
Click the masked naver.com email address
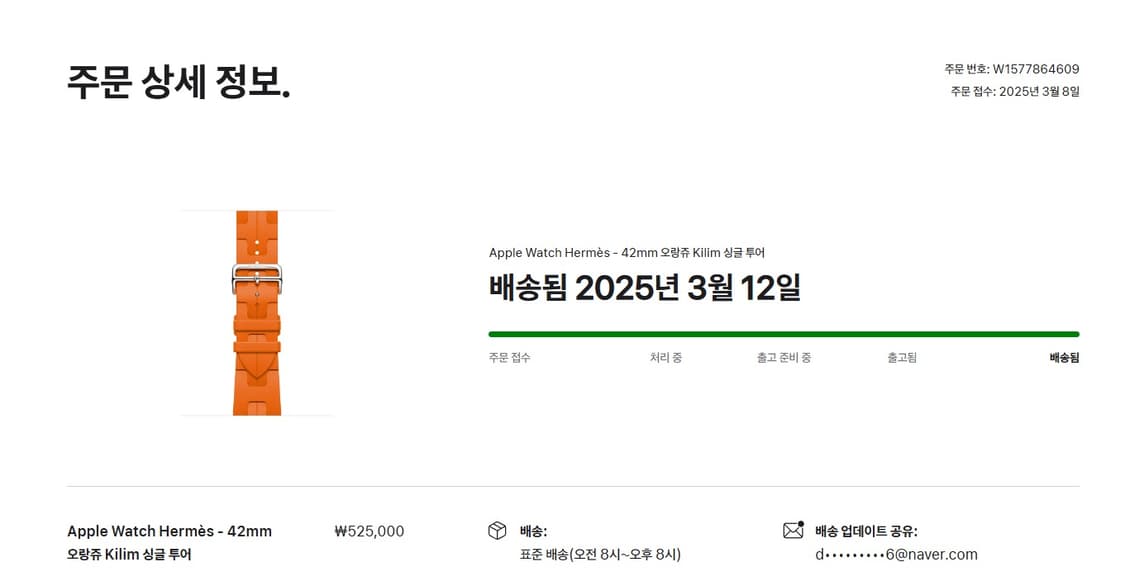(896, 554)
